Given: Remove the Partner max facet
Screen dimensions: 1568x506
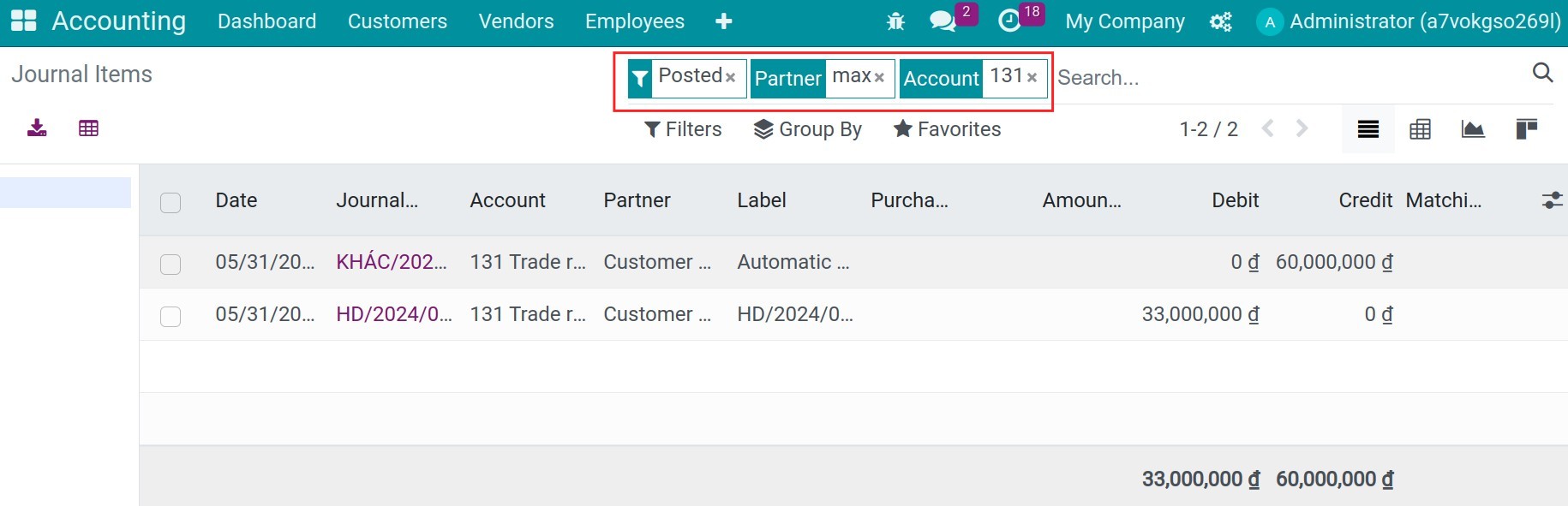Looking at the screenshot, I should [x=879, y=78].
